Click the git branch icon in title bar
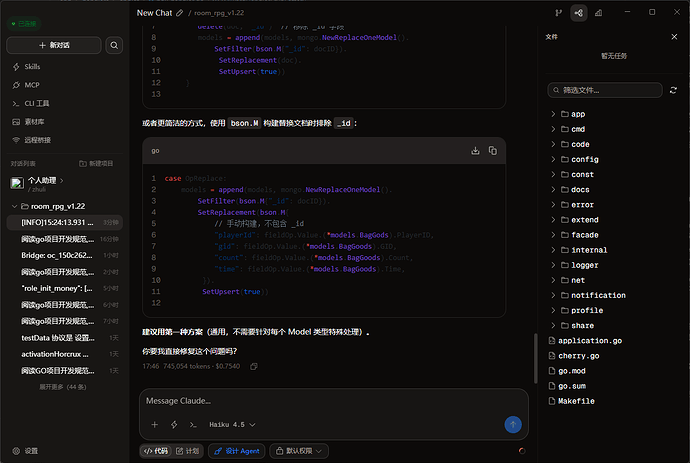 tap(558, 13)
